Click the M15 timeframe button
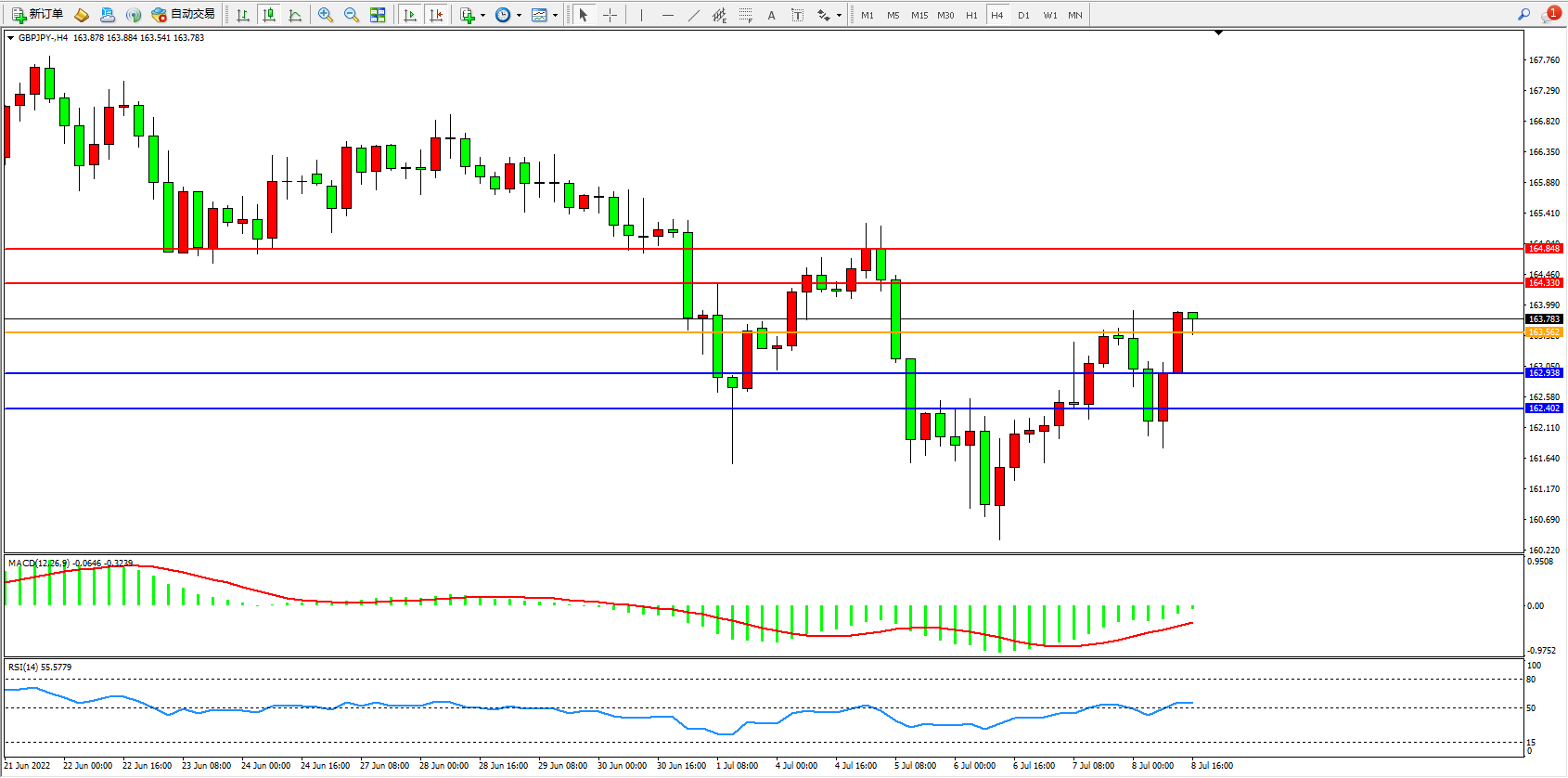 [x=919, y=15]
